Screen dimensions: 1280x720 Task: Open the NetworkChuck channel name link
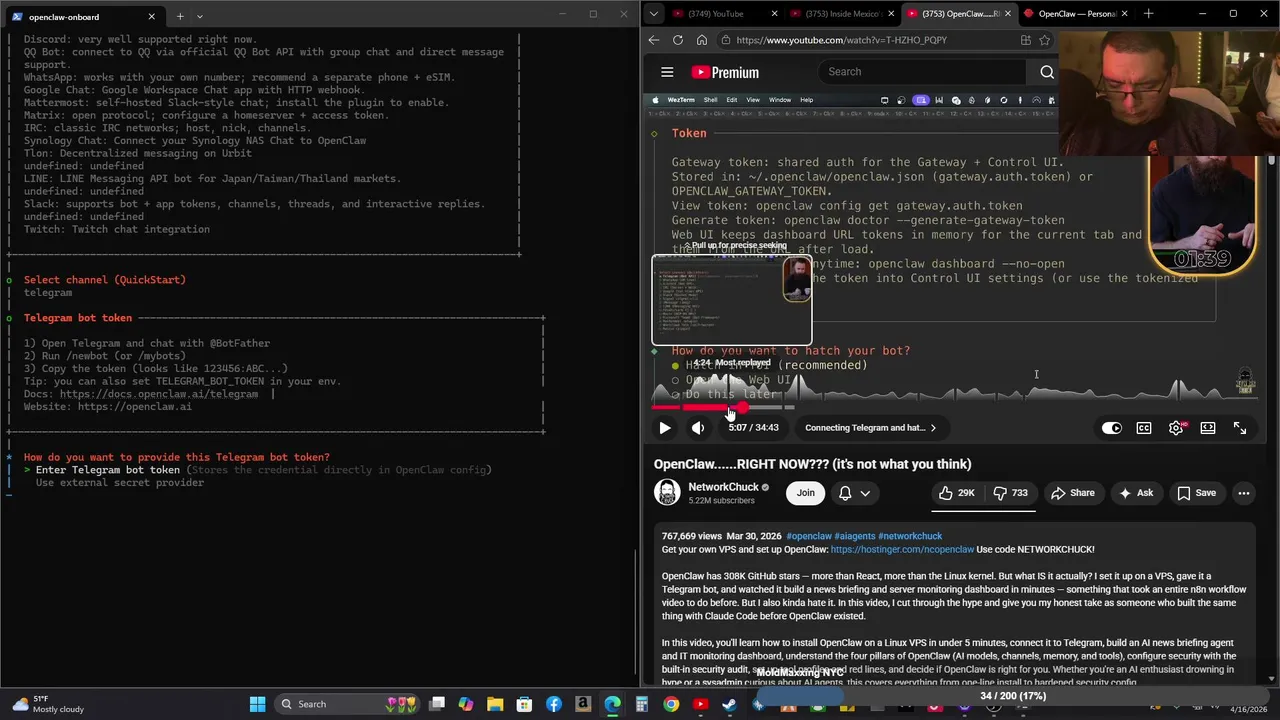point(724,487)
